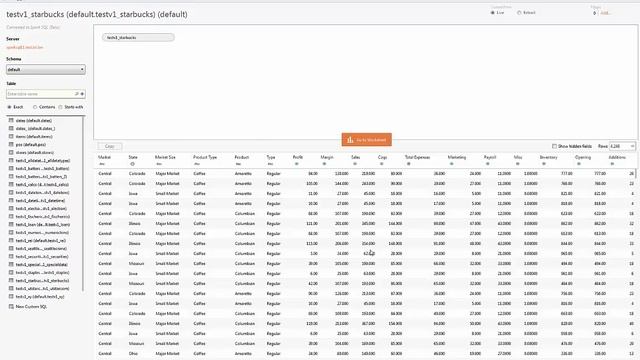The height and width of the screenshot is (360, 640).
Task: Select the testv1 seattlecrime table entry
Action: 41,248
